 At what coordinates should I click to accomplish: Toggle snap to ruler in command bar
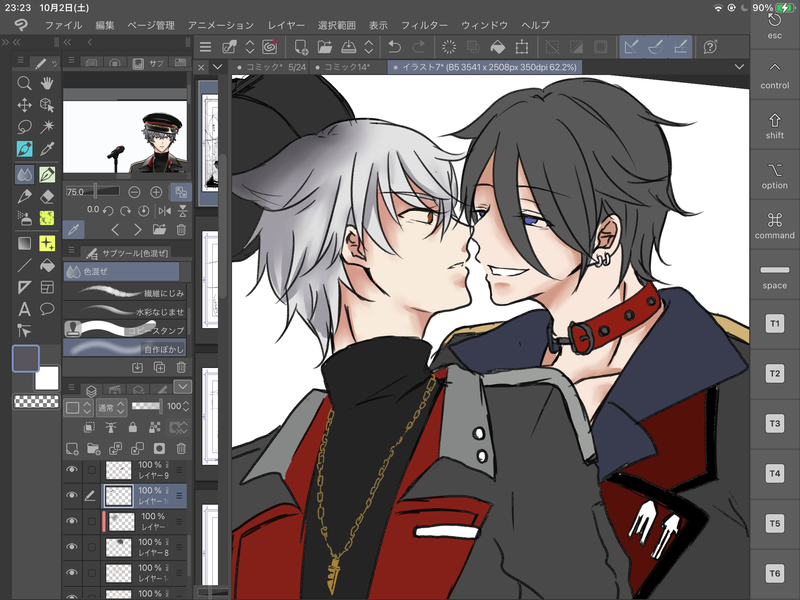(x=632, y=47)
